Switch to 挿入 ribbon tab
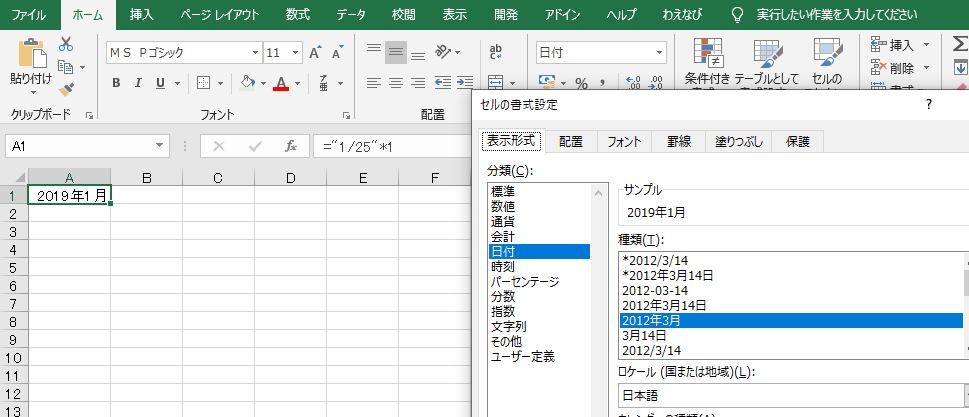Screen dimensions: 969x417 (x=142, y=15)
